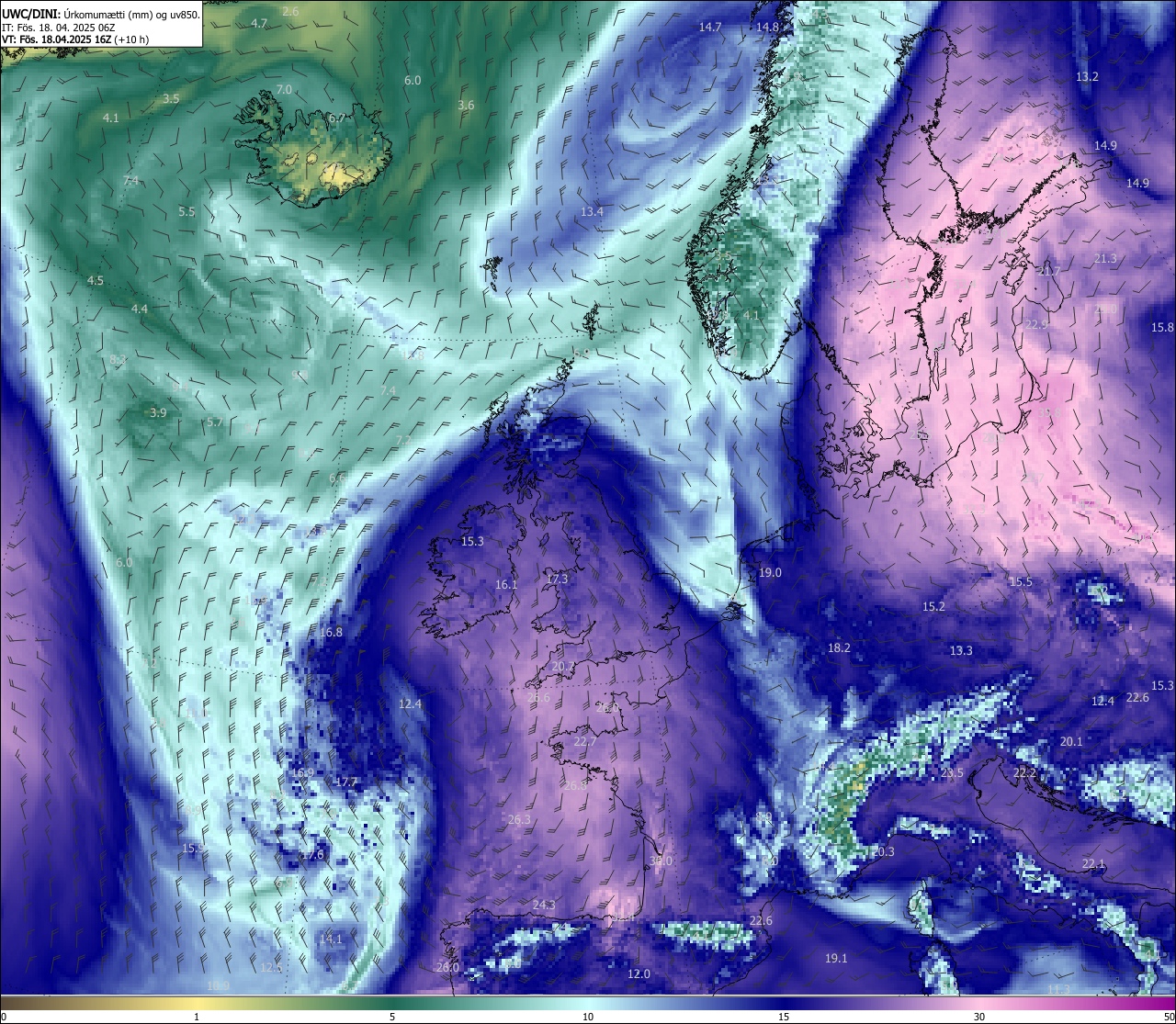The width and height of the screenshot is (1176, 1024).
Task: Click the 20.3 value label
Action: (883, 851)
